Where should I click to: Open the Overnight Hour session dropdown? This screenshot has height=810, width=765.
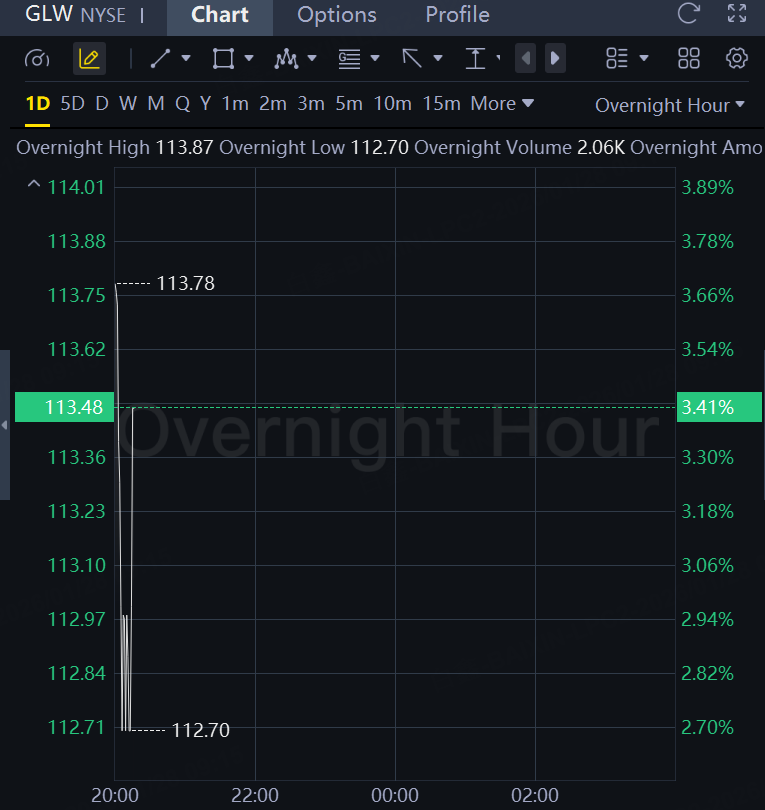coord(670,105)
